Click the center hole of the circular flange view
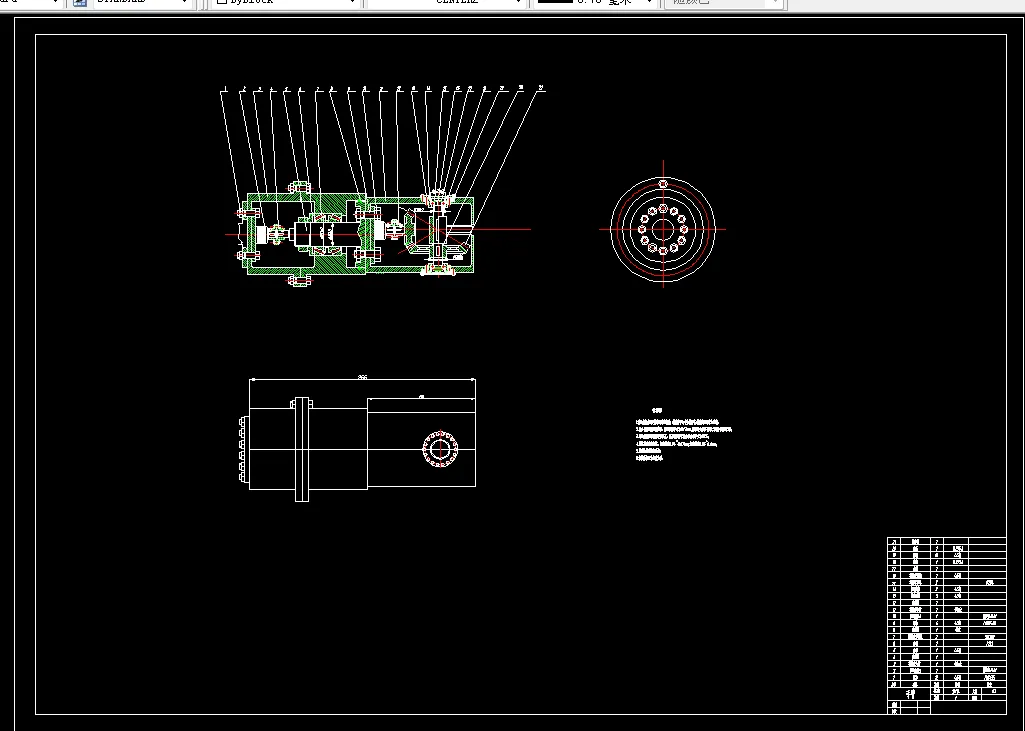 pyautogui.click(x=663, y=230)
